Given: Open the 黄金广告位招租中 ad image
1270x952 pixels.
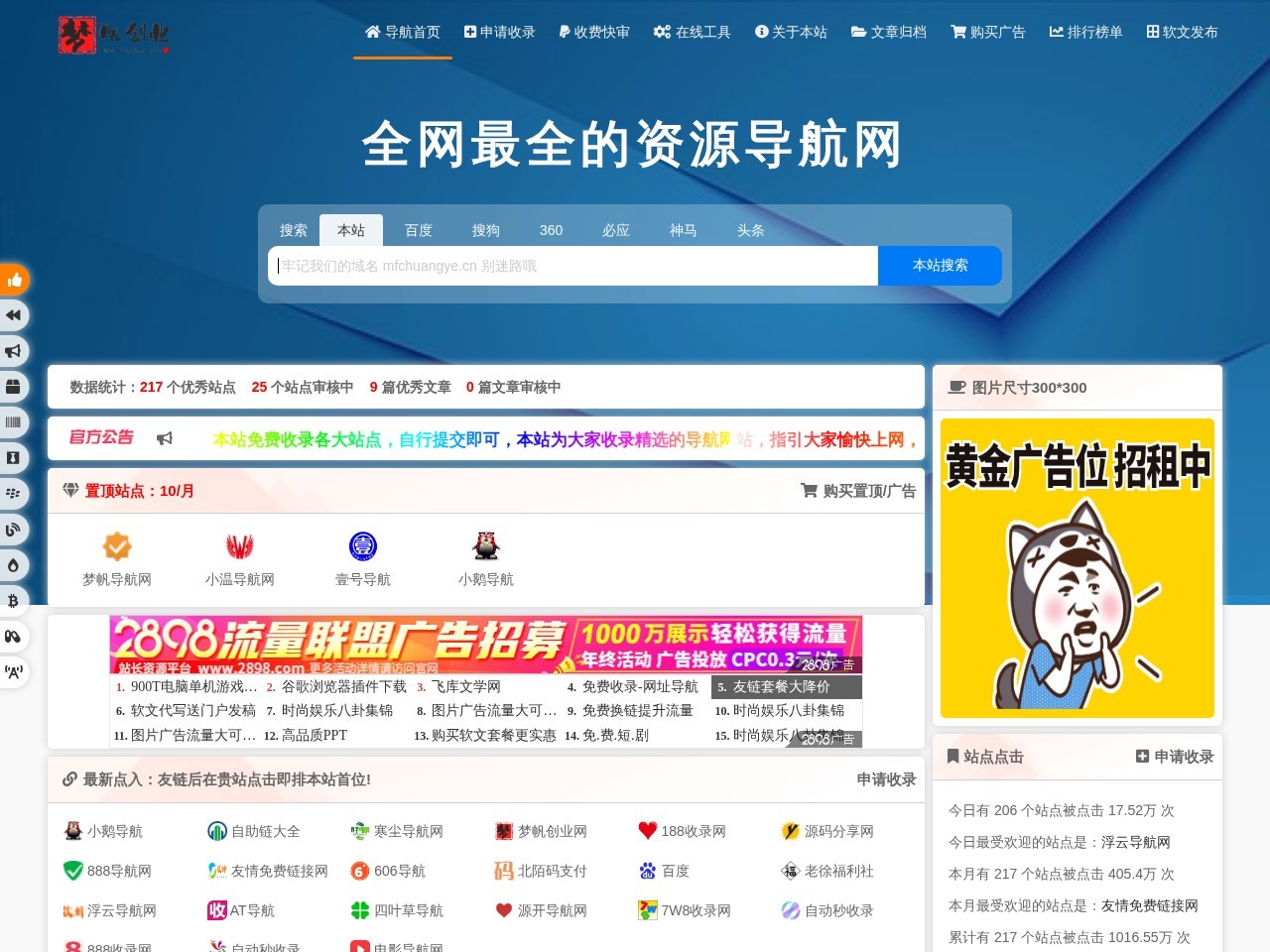Looking at the screenshot, I should (x=1078, y=568).
